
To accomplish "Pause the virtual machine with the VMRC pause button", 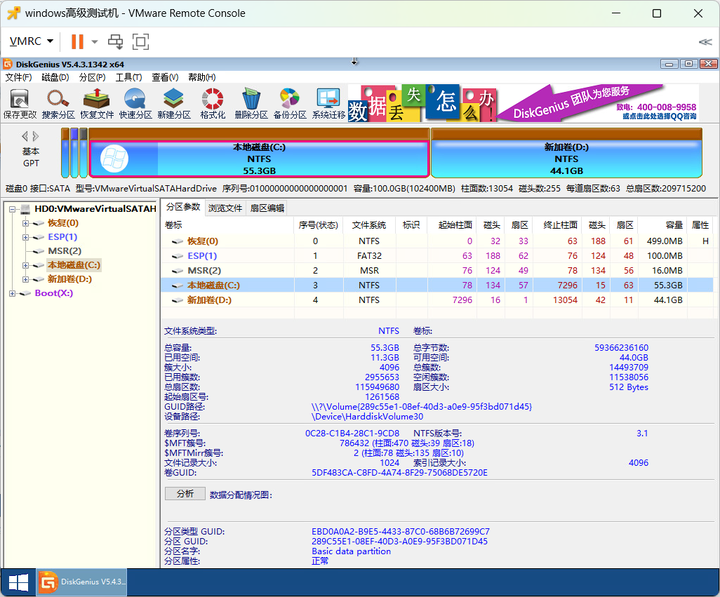I will pos(77,41).
